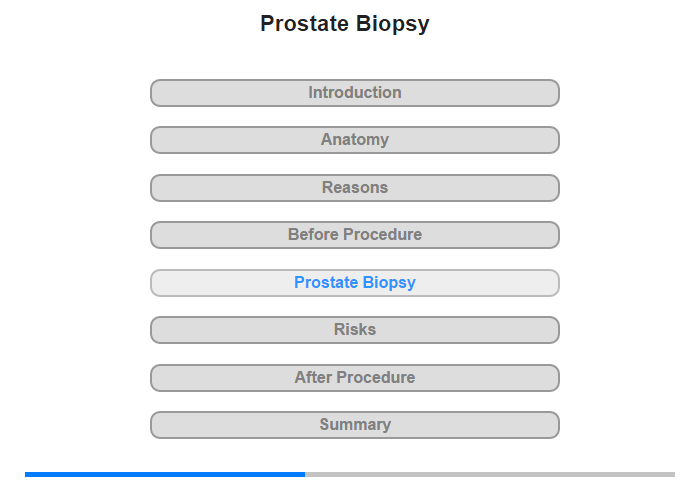Choose Anatomy from the topic list

coord(354,140)
